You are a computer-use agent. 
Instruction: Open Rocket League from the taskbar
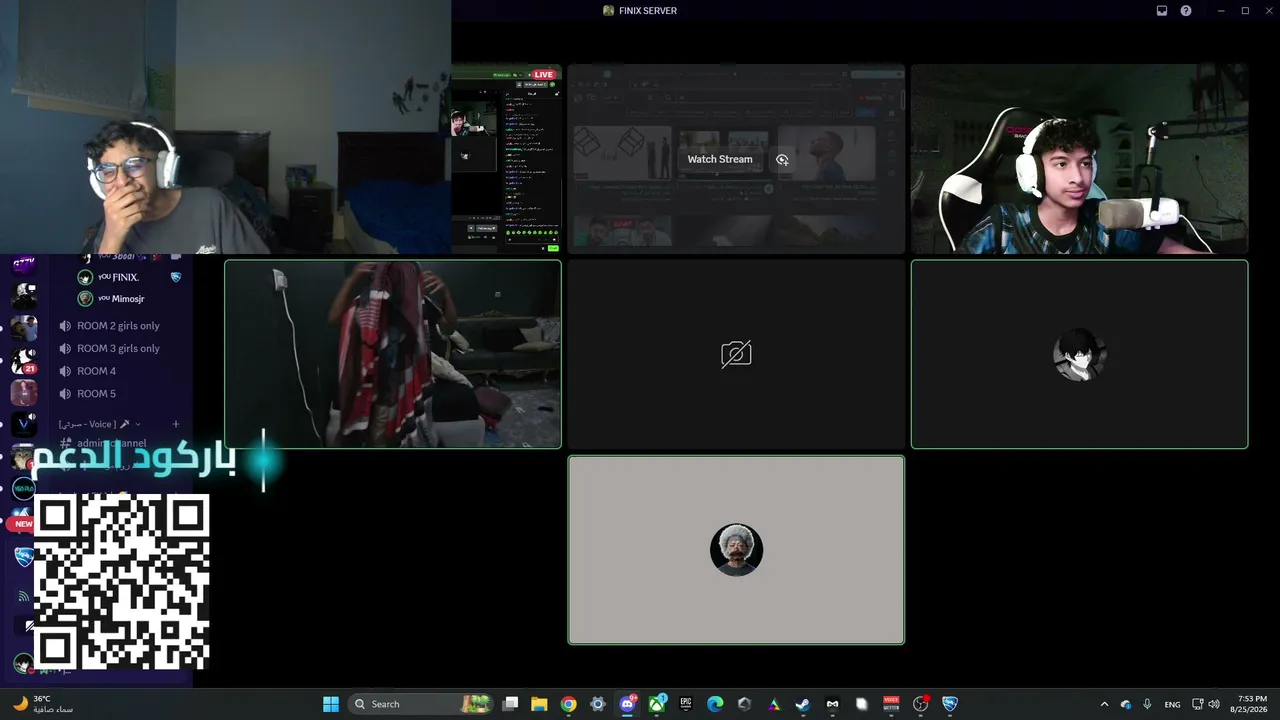[x=950, y=704]
